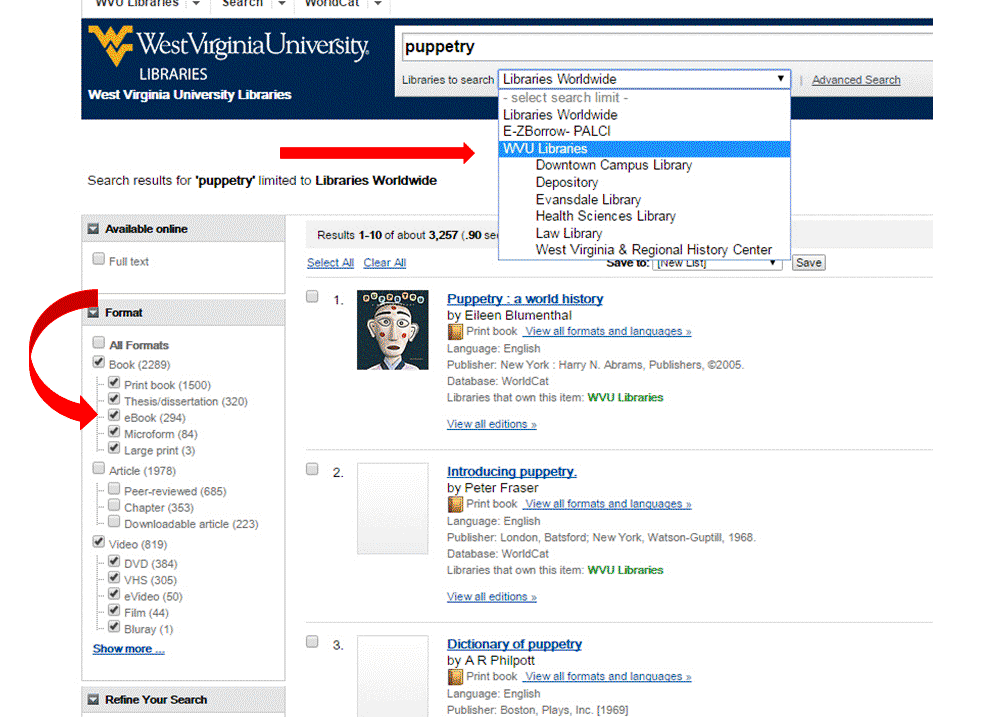Viewport: 991px width, 717px height.
Task: Uncheck the eBook (294) checkbox
Action: pyautogui.click(x=114, y=415)
